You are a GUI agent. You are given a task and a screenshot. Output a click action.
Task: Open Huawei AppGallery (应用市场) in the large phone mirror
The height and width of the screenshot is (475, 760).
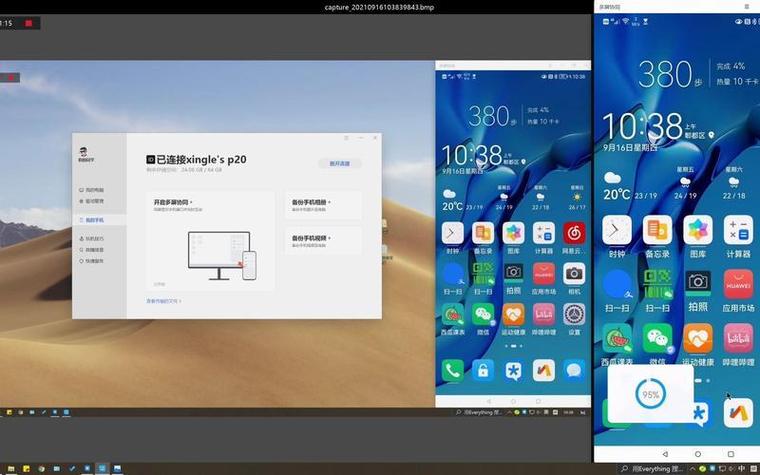click(x=738, y=284)
